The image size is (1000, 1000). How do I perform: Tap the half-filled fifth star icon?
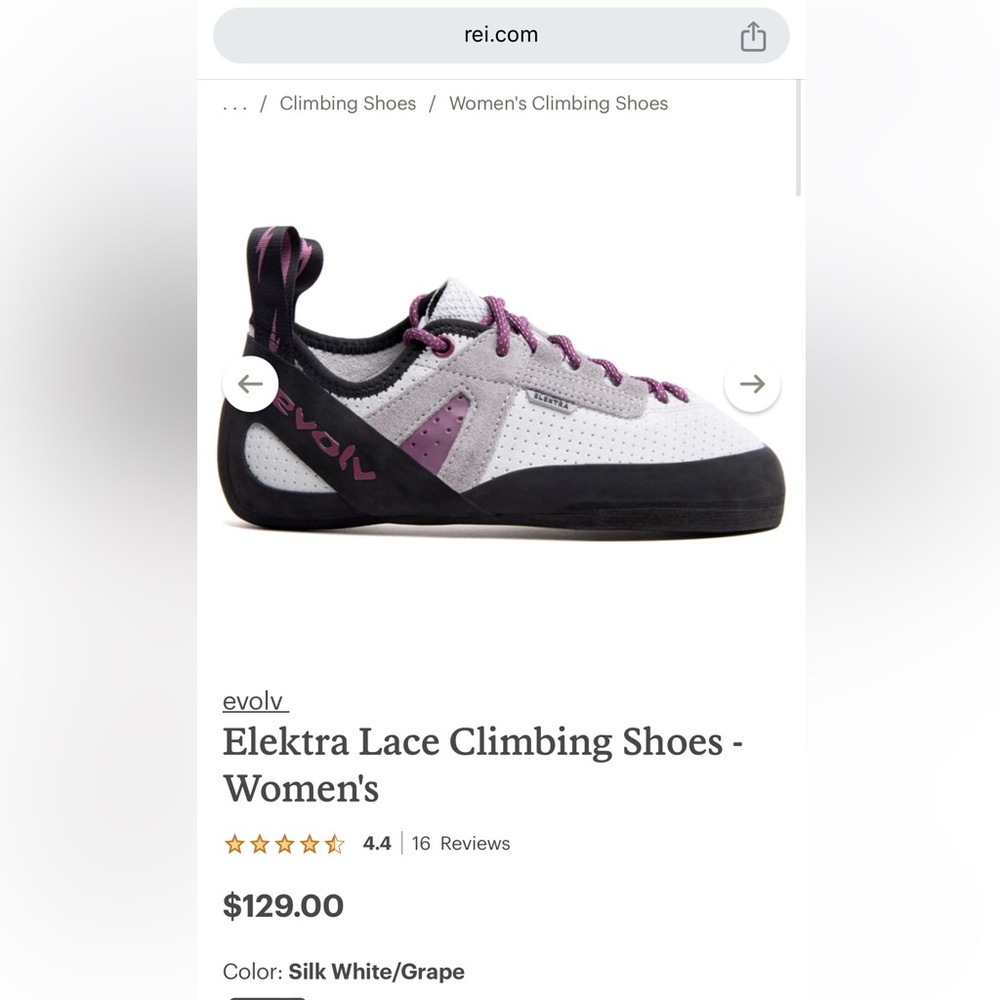tap(335, 844)
